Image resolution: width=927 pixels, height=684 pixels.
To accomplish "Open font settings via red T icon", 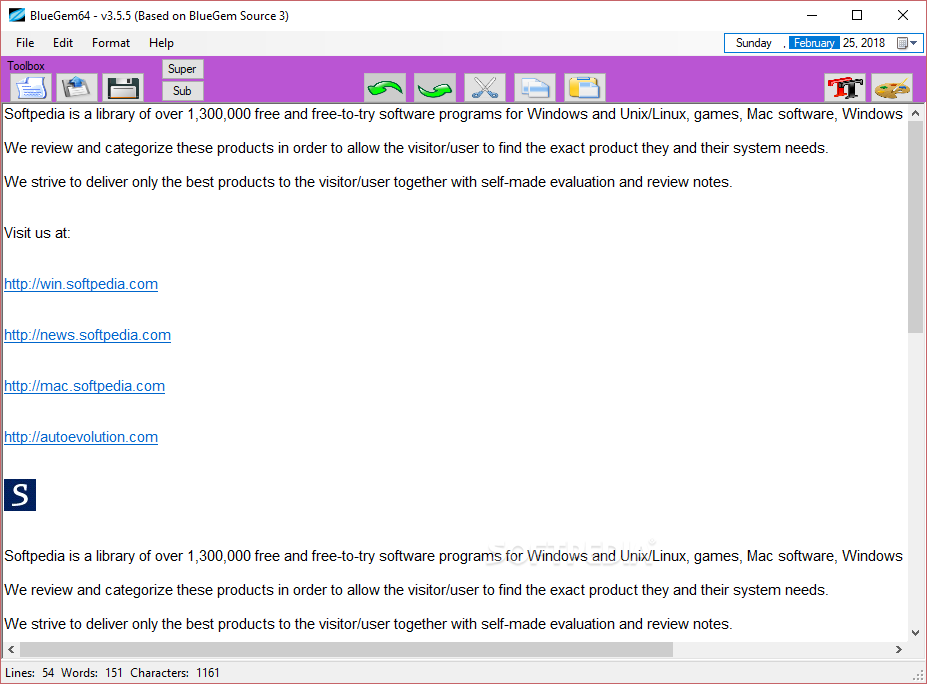I will (x=845, y=88).
